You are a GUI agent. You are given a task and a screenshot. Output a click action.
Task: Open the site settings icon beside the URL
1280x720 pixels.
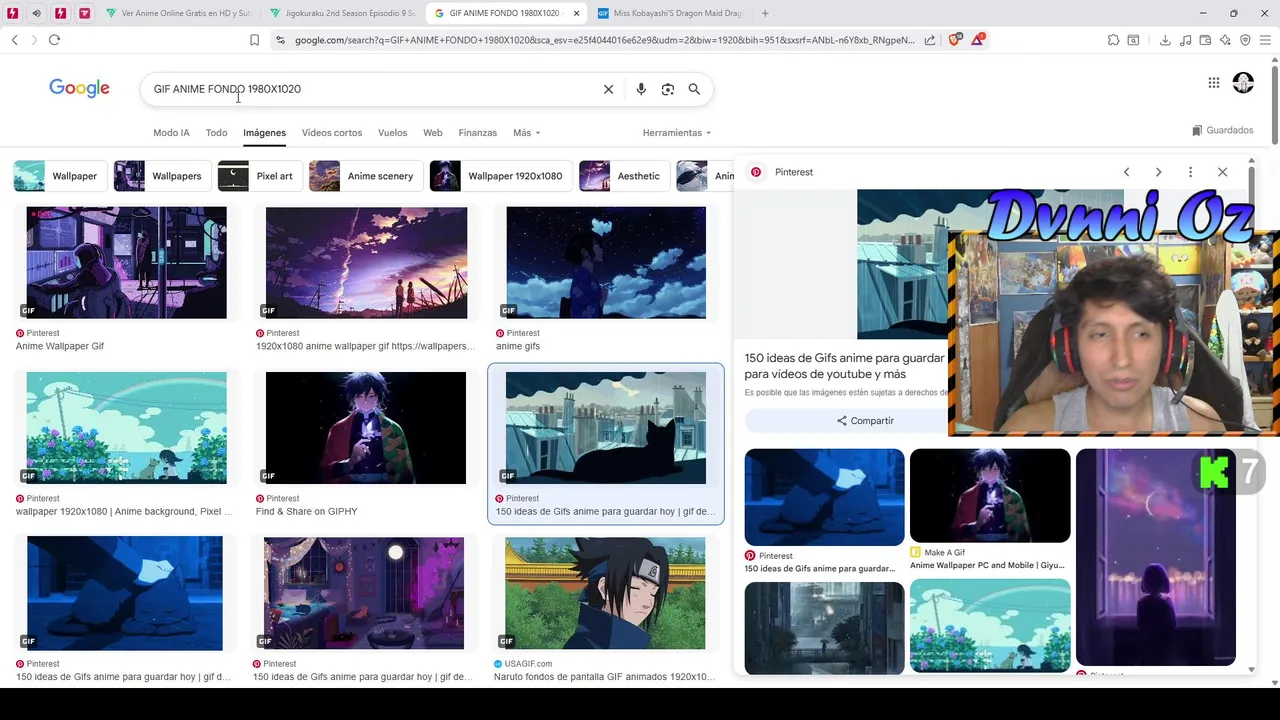(x=280, y=40)
